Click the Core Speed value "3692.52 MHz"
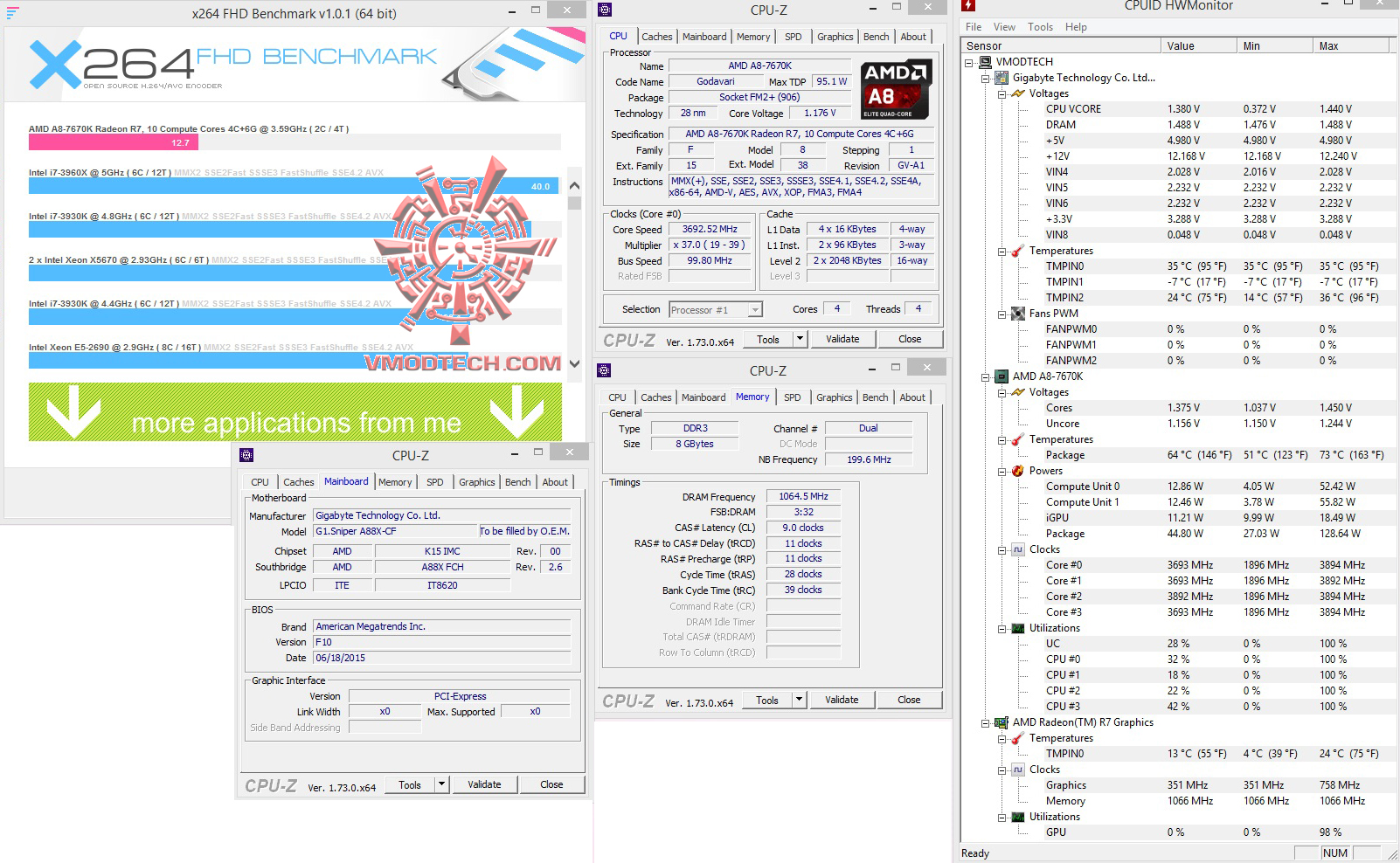The image size is (1400, 863). [710, 230]
